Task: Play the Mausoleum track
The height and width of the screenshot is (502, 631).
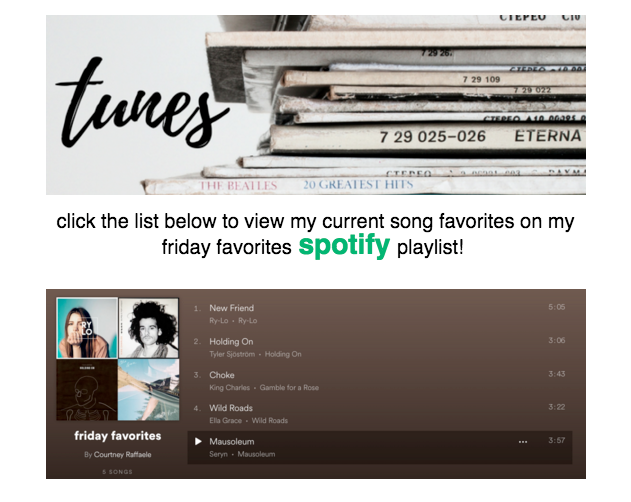Action: 198,442
